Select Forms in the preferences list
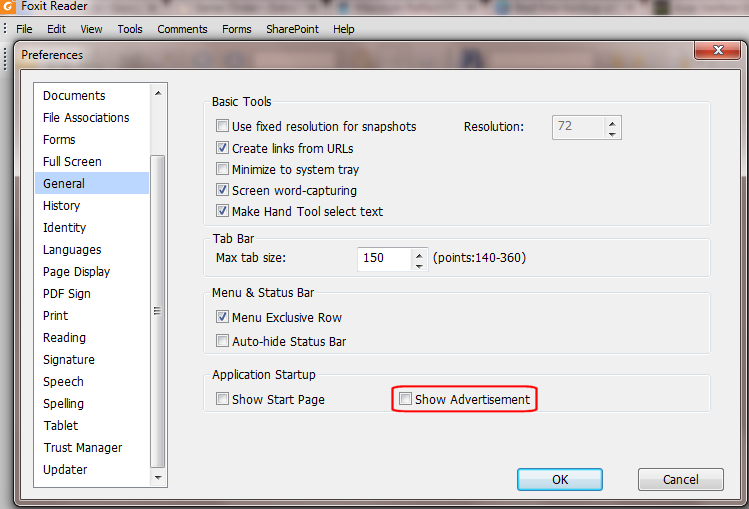The width and height of the screenshot is (749, 509). [x=92, y=139]
